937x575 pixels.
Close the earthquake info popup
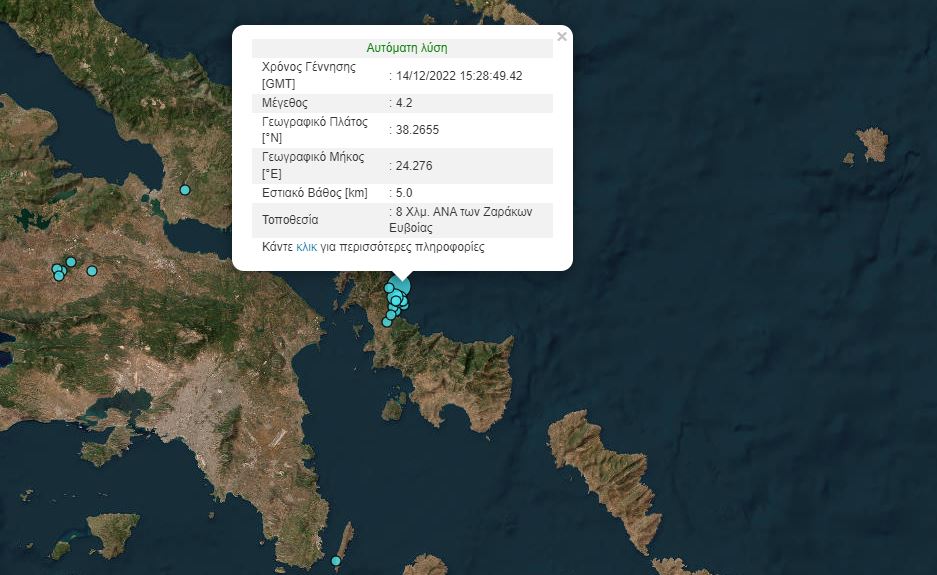[x=561, y=37]
